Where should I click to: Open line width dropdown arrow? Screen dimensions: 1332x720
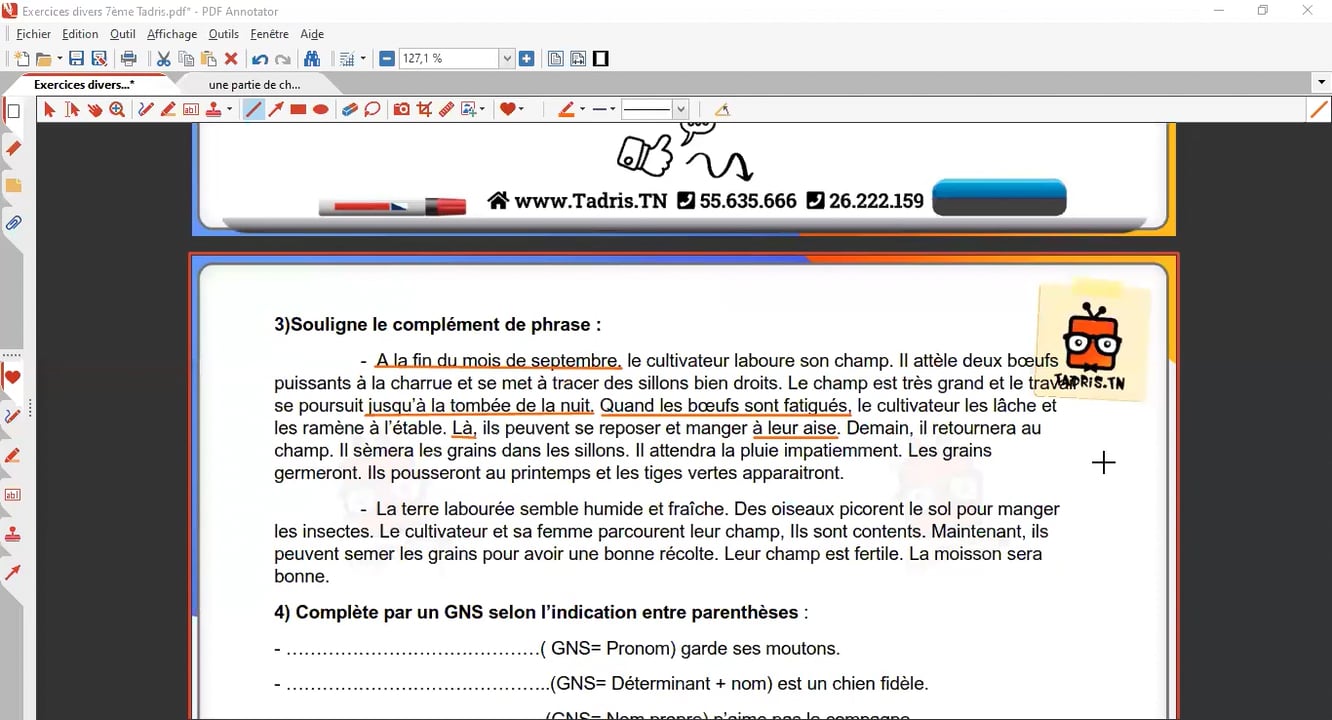pyautogui.click(x=611, y=110)
